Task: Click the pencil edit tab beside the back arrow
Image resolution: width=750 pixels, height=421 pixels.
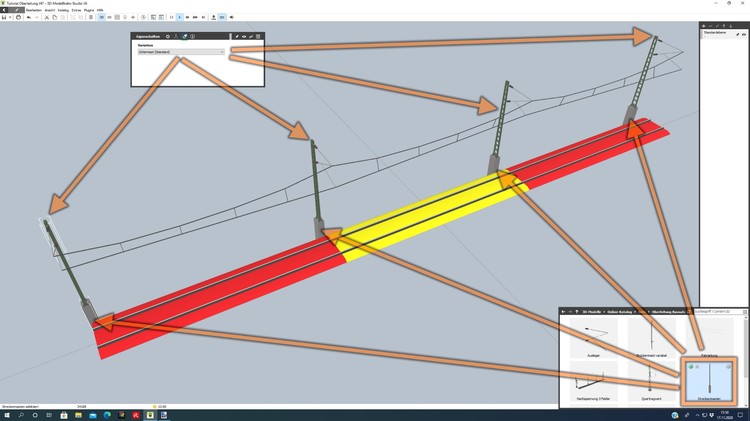Action: [x=16, y=10]
